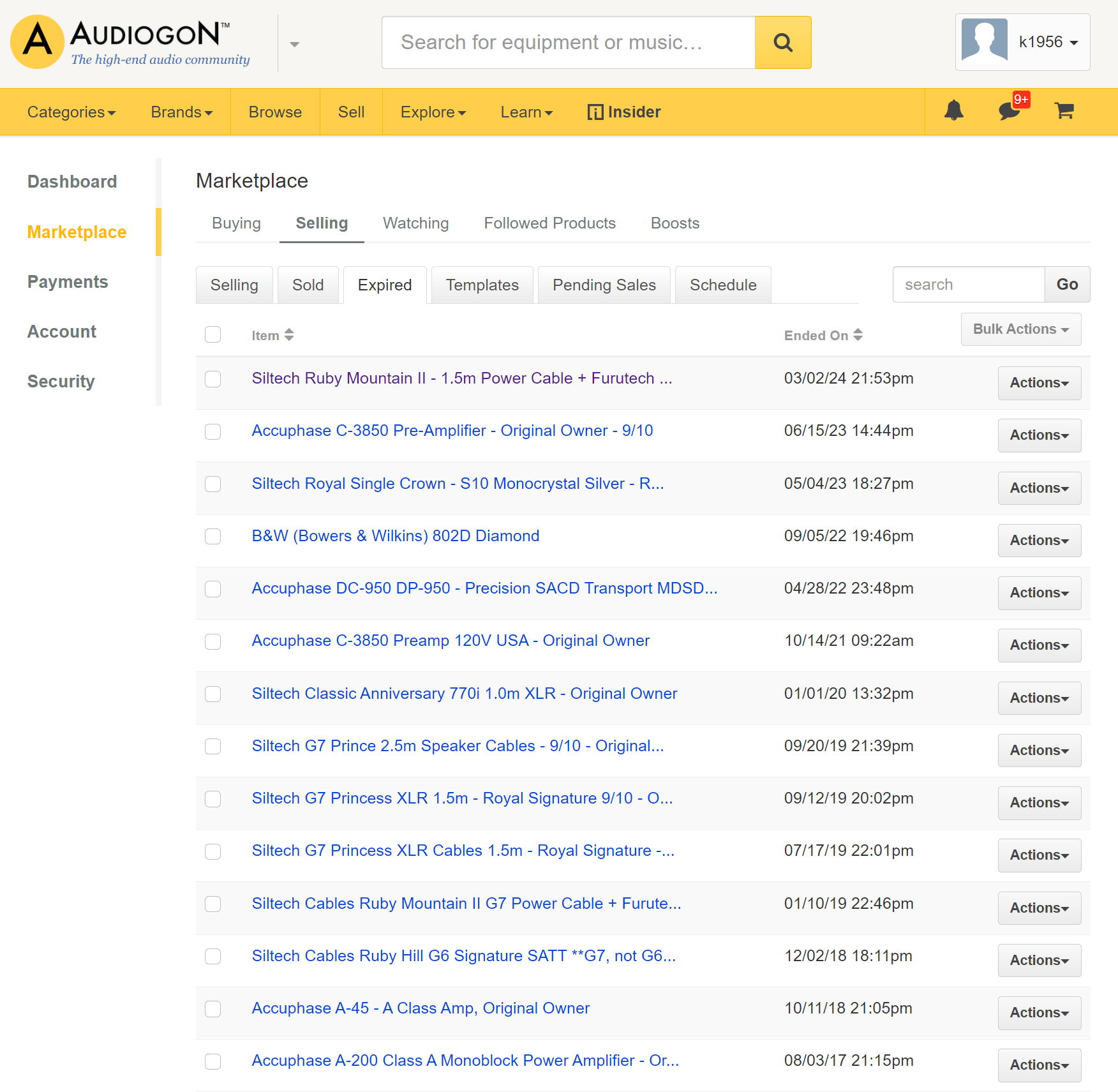
Task: Click Sell in navigation bar
Action: coord(351,112)
